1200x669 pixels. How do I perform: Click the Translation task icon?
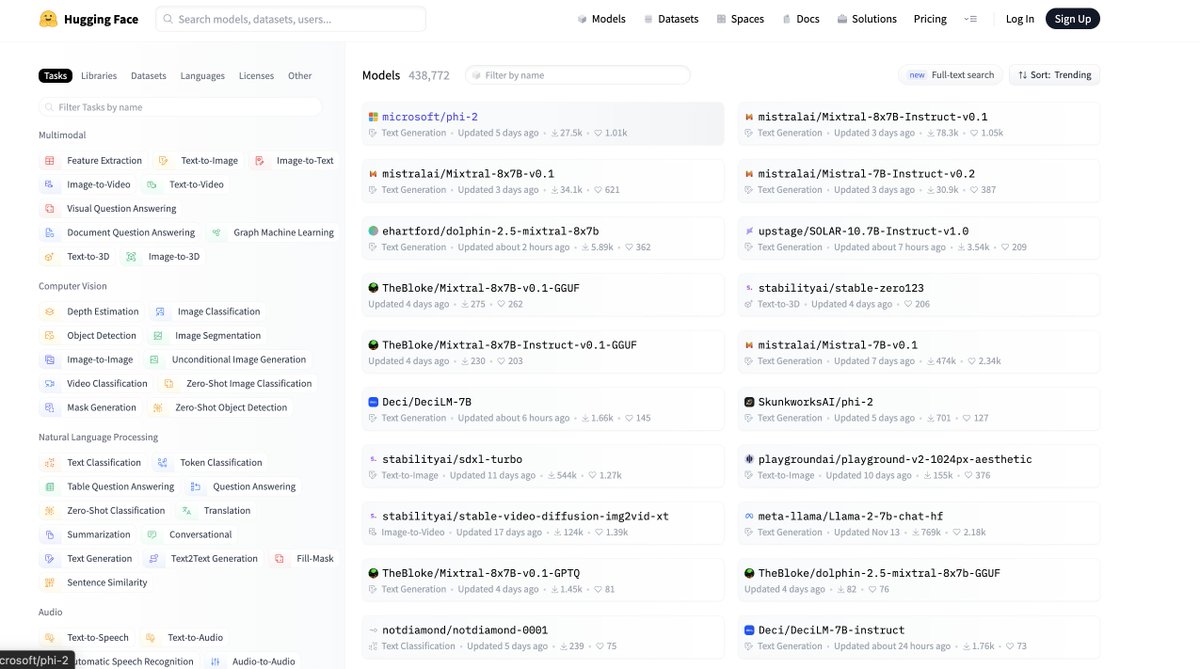185,511
